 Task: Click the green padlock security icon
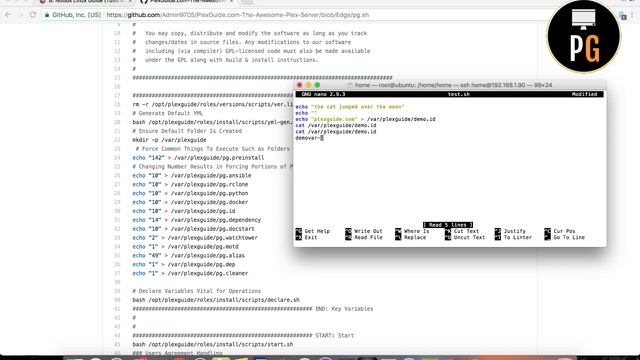47,15
